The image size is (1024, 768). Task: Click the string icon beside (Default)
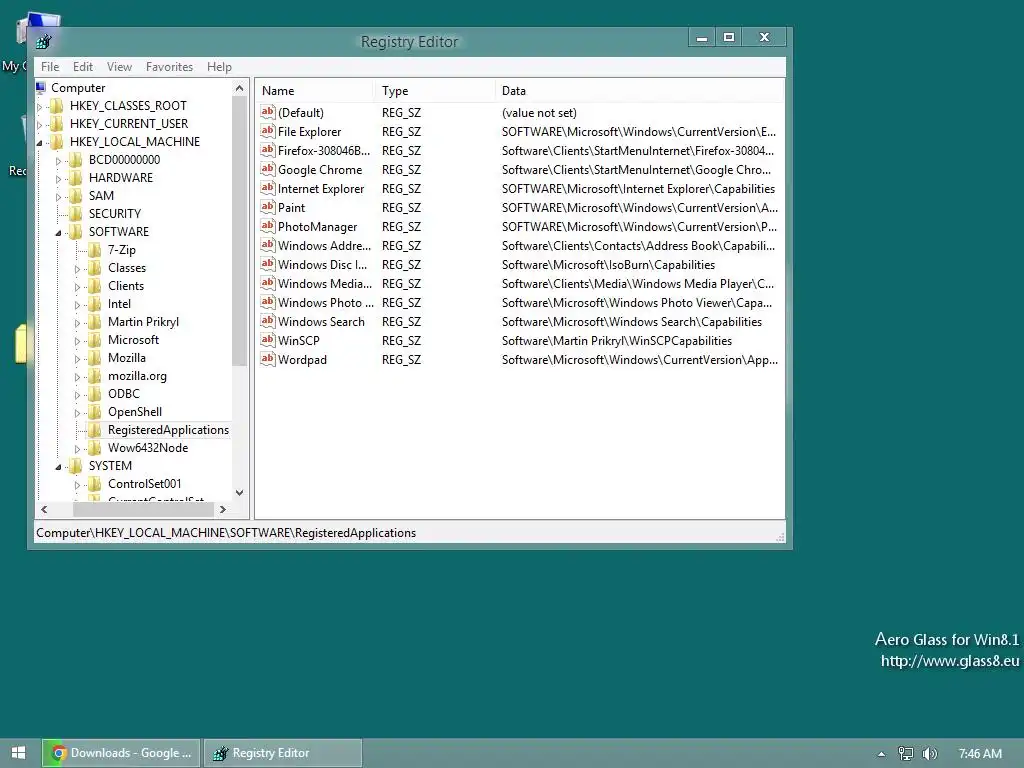[x=268, y=112]
